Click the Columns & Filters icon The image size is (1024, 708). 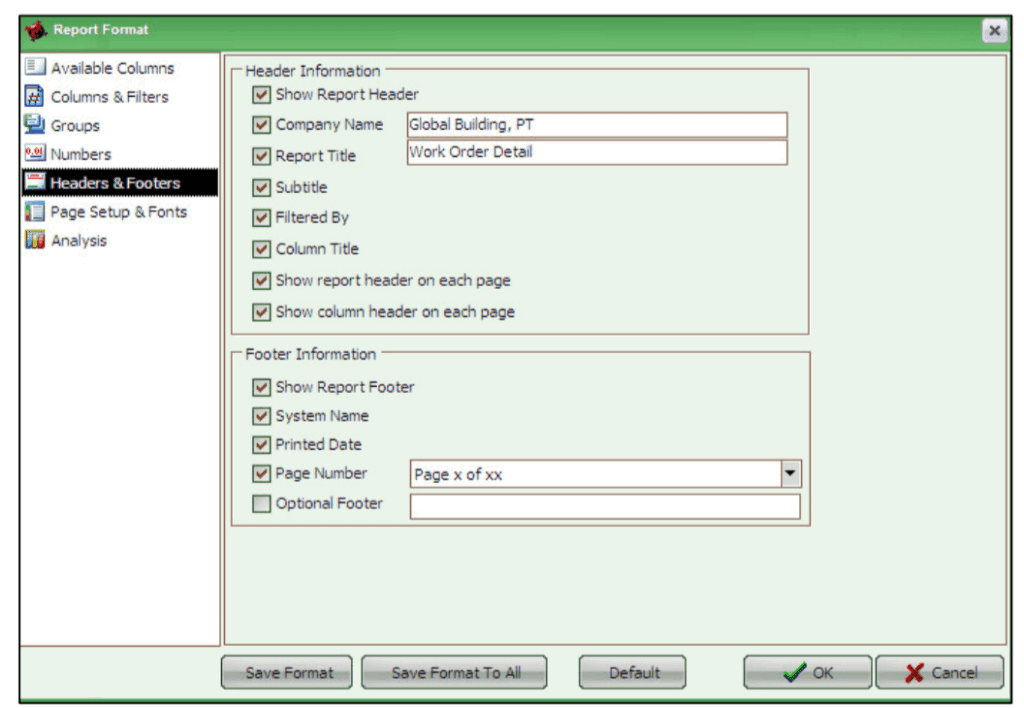(35, 97)
